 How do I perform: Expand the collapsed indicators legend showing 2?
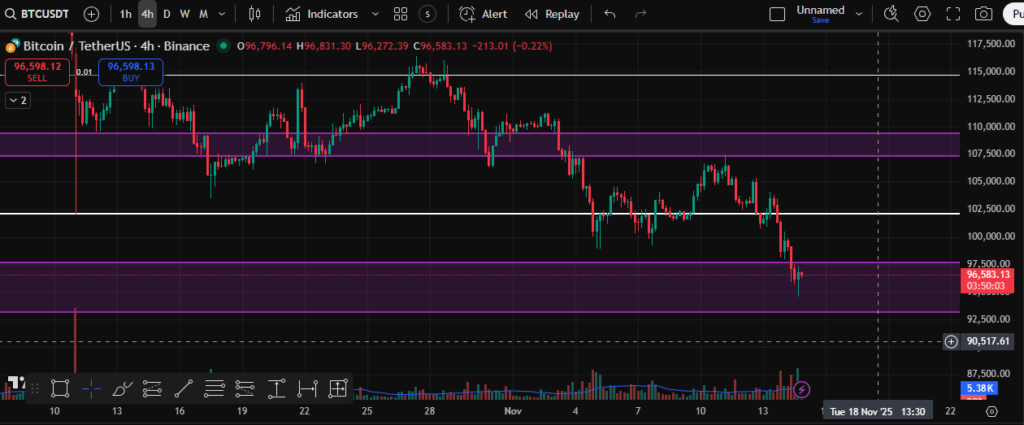pos(17,100)
